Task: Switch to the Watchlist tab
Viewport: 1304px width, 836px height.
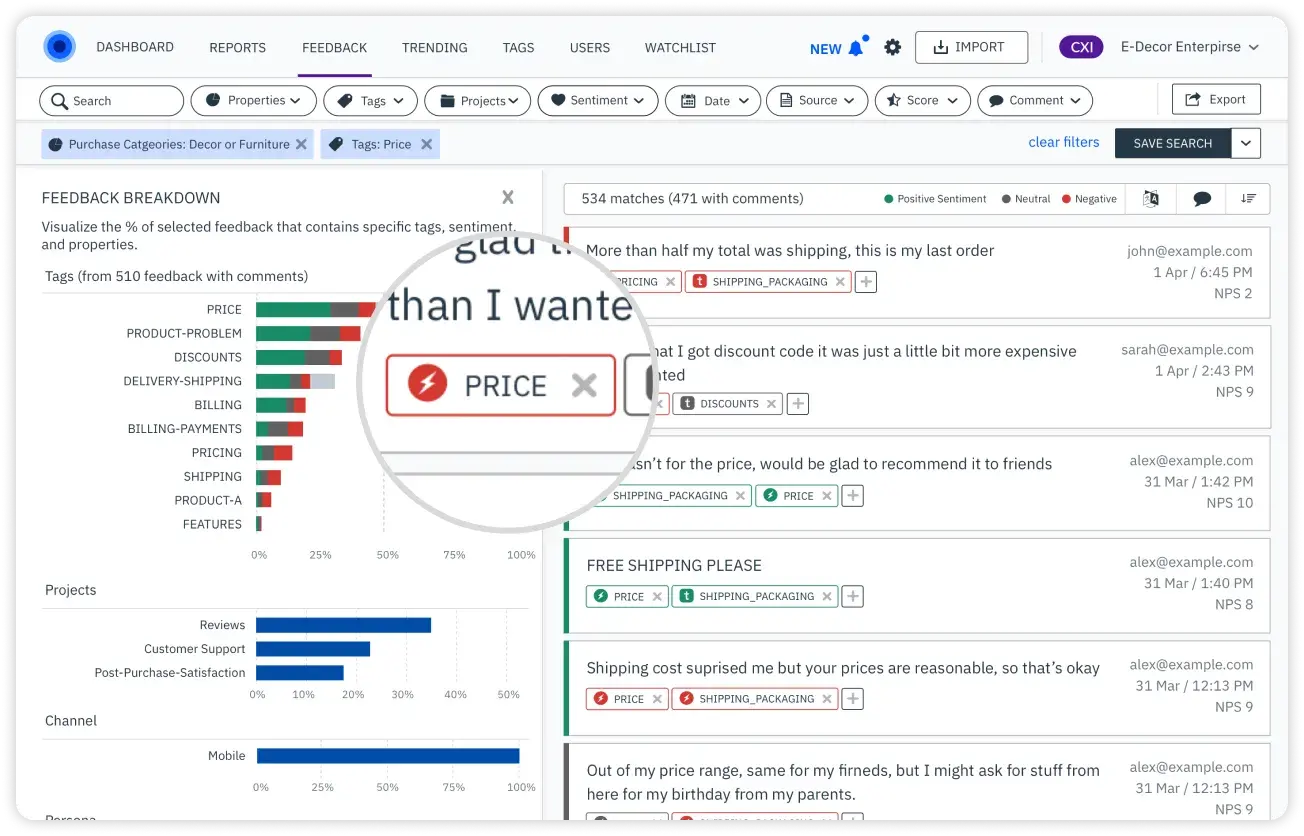Action: (x=680, y=48)
